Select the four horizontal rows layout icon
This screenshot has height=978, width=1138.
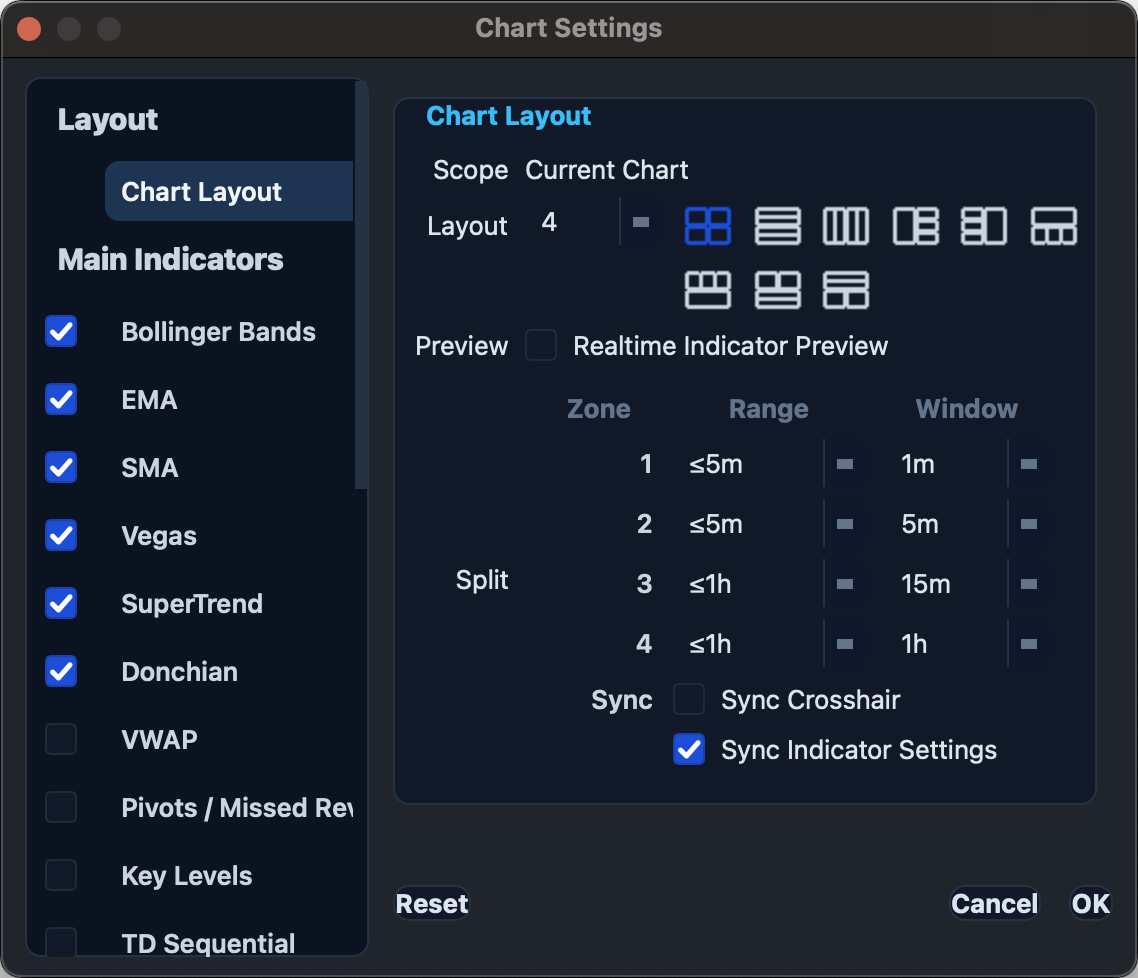click(x=777, y=226)
